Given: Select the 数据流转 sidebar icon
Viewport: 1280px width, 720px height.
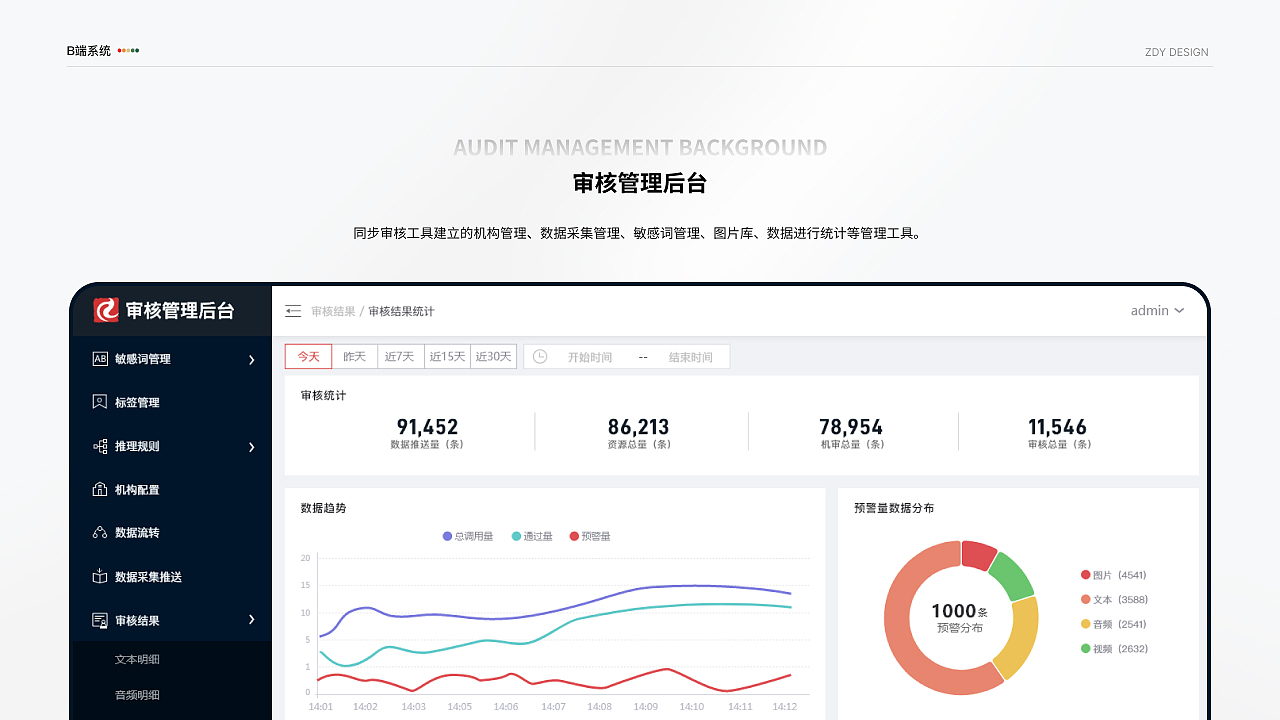Looking at the screenshot, I should pyautogui.click(x=100, y=533).
